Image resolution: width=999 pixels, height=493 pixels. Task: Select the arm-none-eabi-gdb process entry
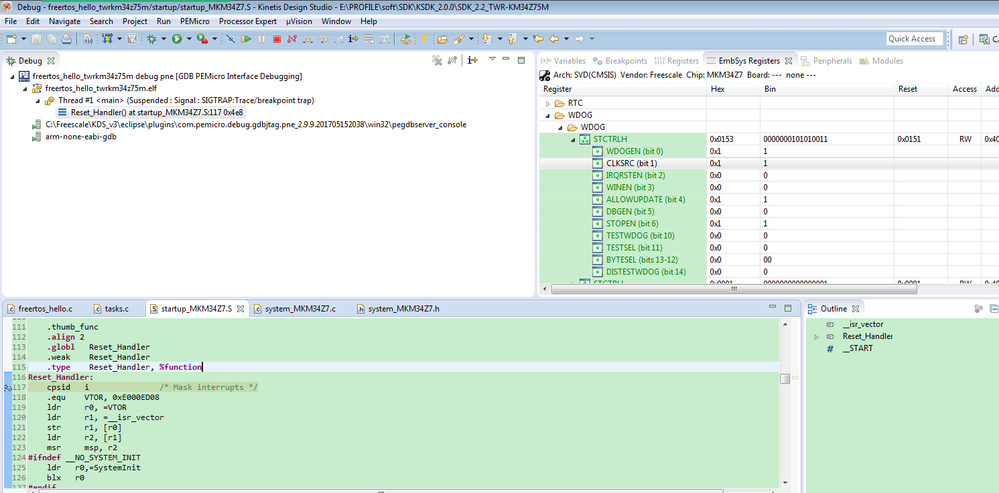point(75,137)
